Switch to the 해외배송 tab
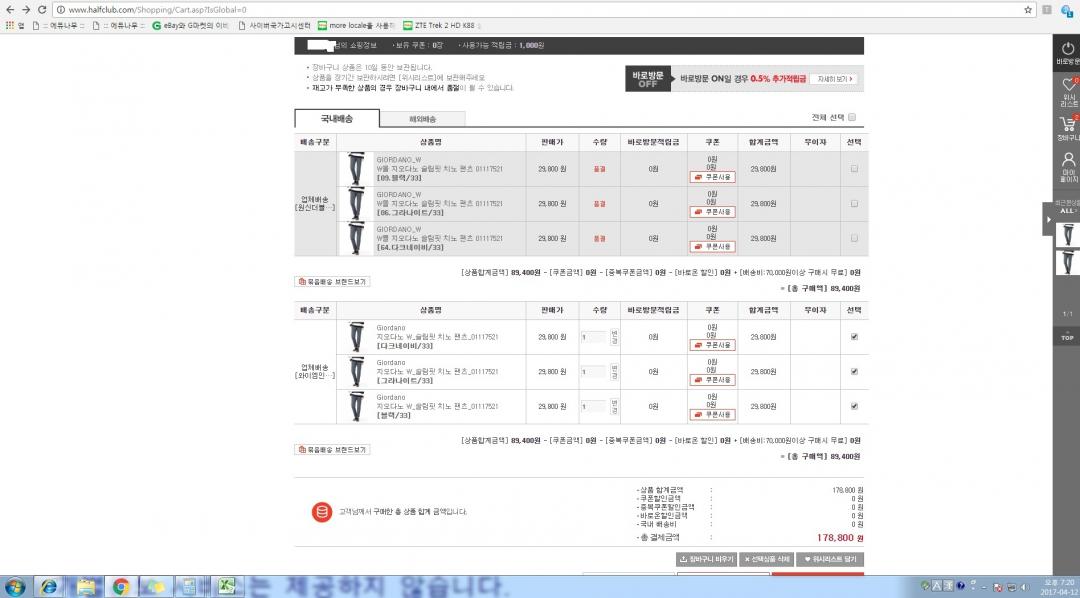Viewport: 1080px width, 598px height. (422, 119)
